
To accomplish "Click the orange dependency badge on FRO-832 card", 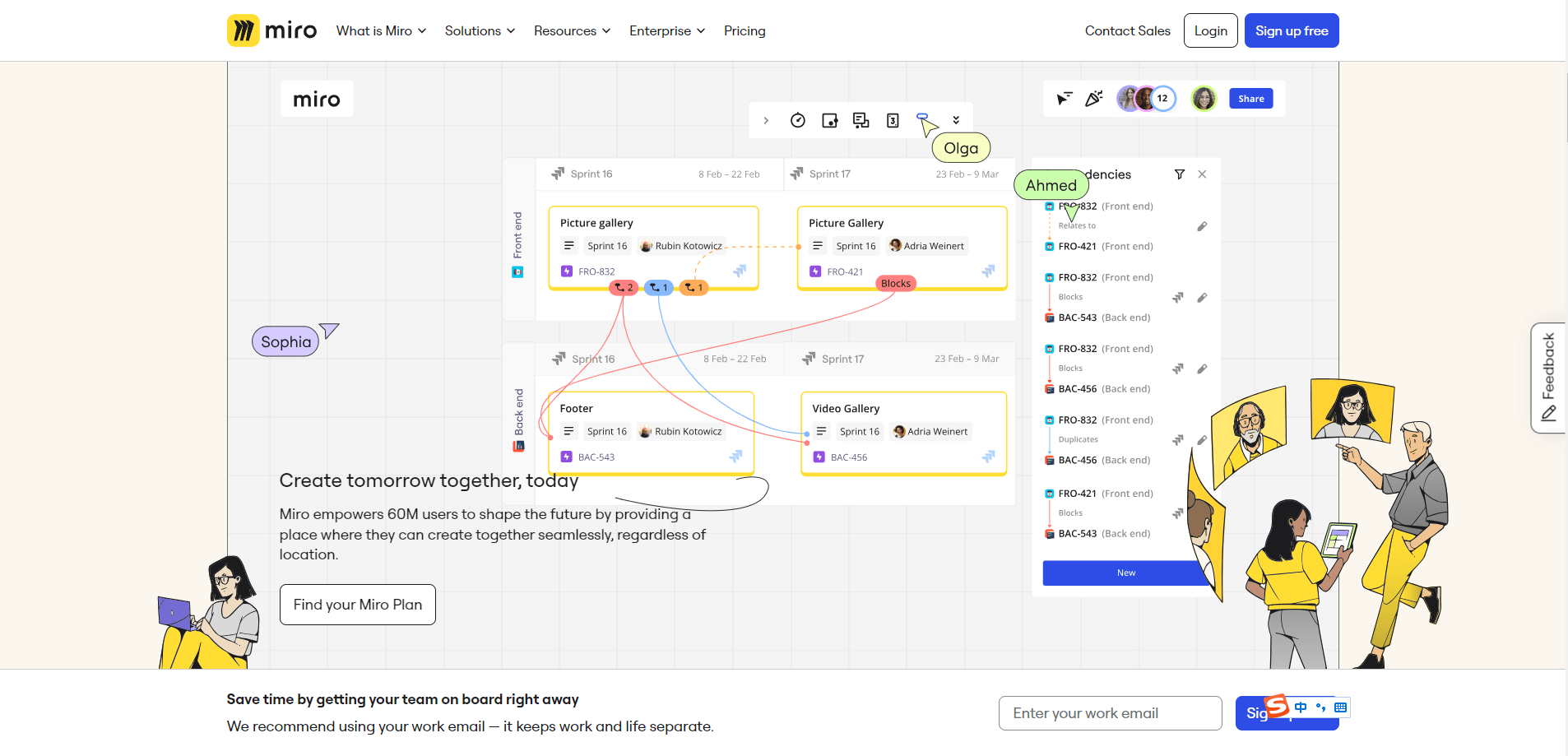I will pyautogui.click(x=694, y=287).
